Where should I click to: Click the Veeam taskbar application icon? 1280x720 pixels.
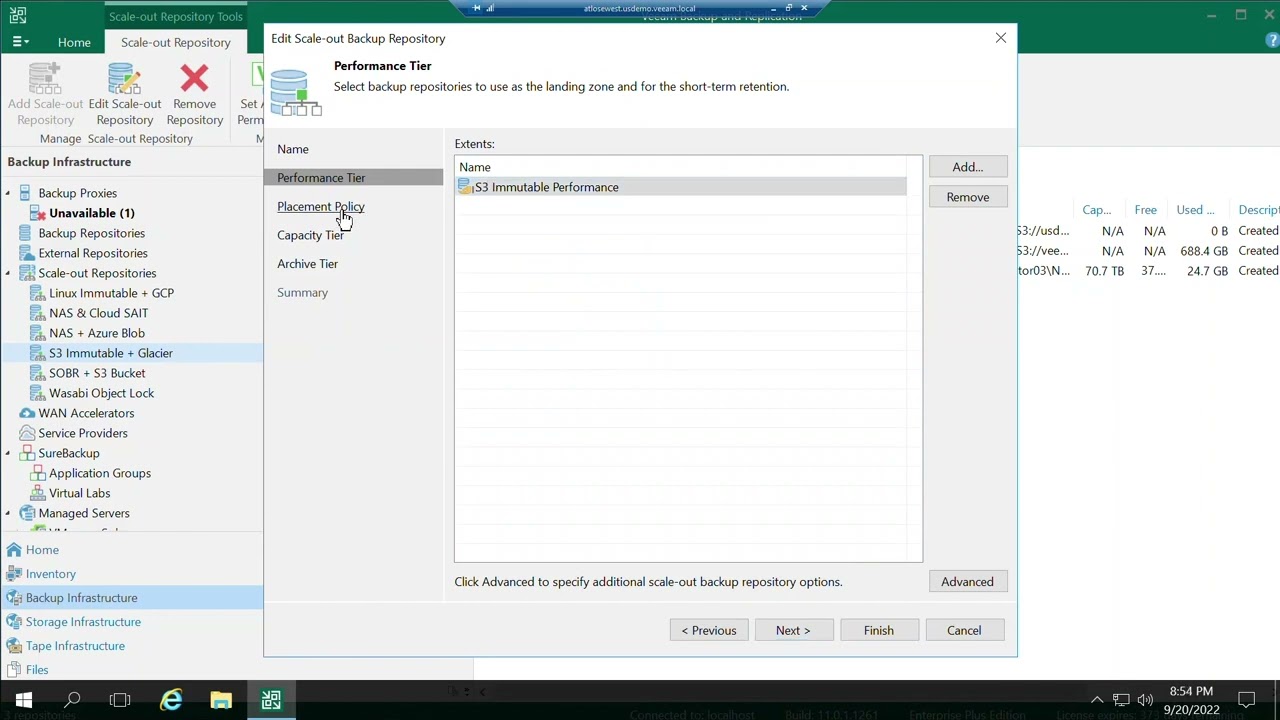click(271, 700)
